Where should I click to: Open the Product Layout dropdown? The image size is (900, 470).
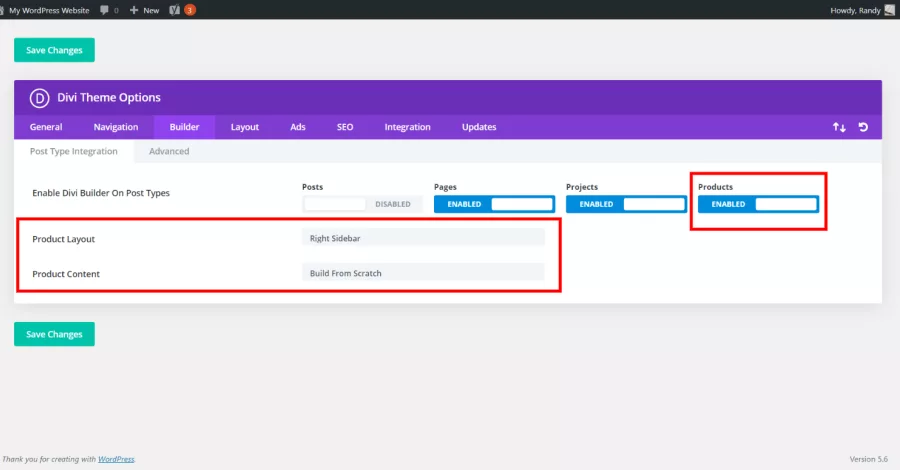[423, 238]
